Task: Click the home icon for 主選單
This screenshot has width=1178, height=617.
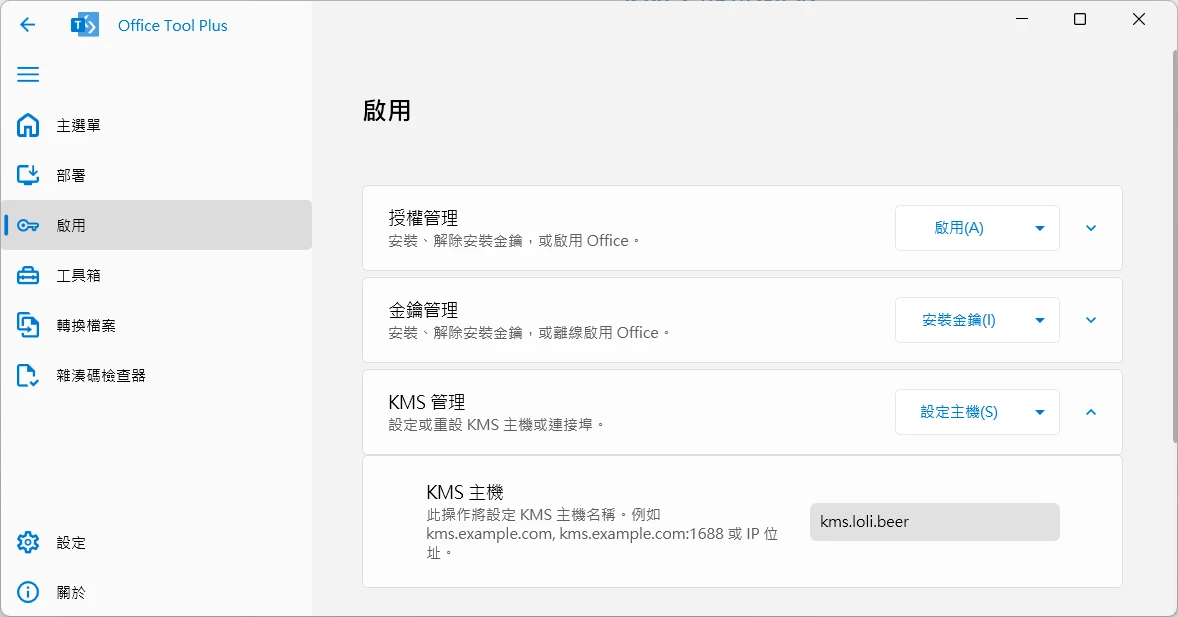Action: pyautogui.click(x=28, y=126)
